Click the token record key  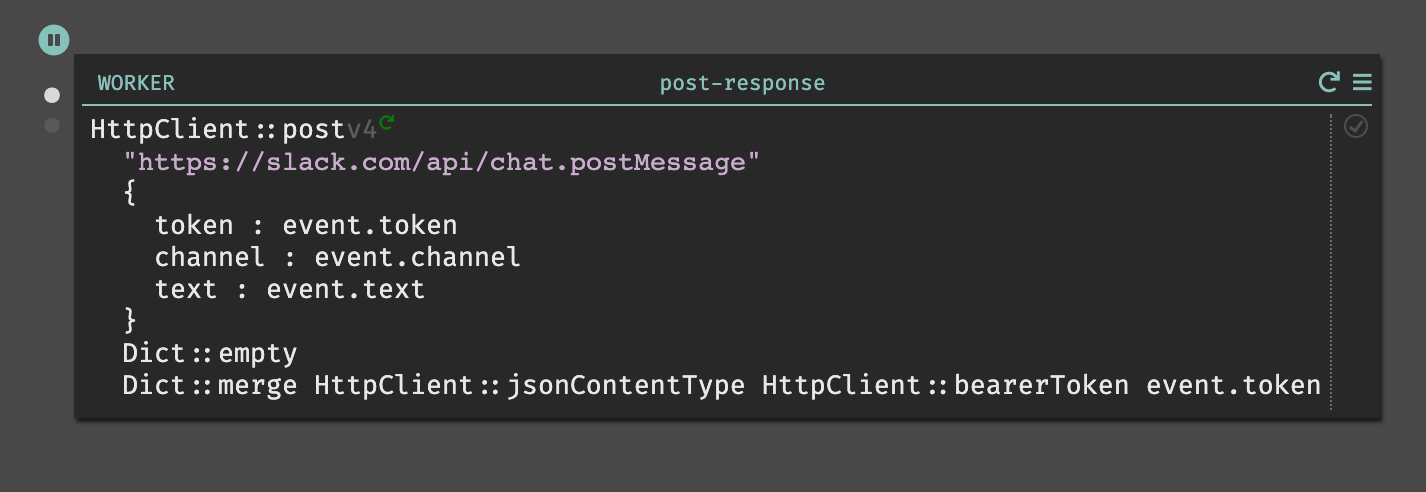(194, 226)
